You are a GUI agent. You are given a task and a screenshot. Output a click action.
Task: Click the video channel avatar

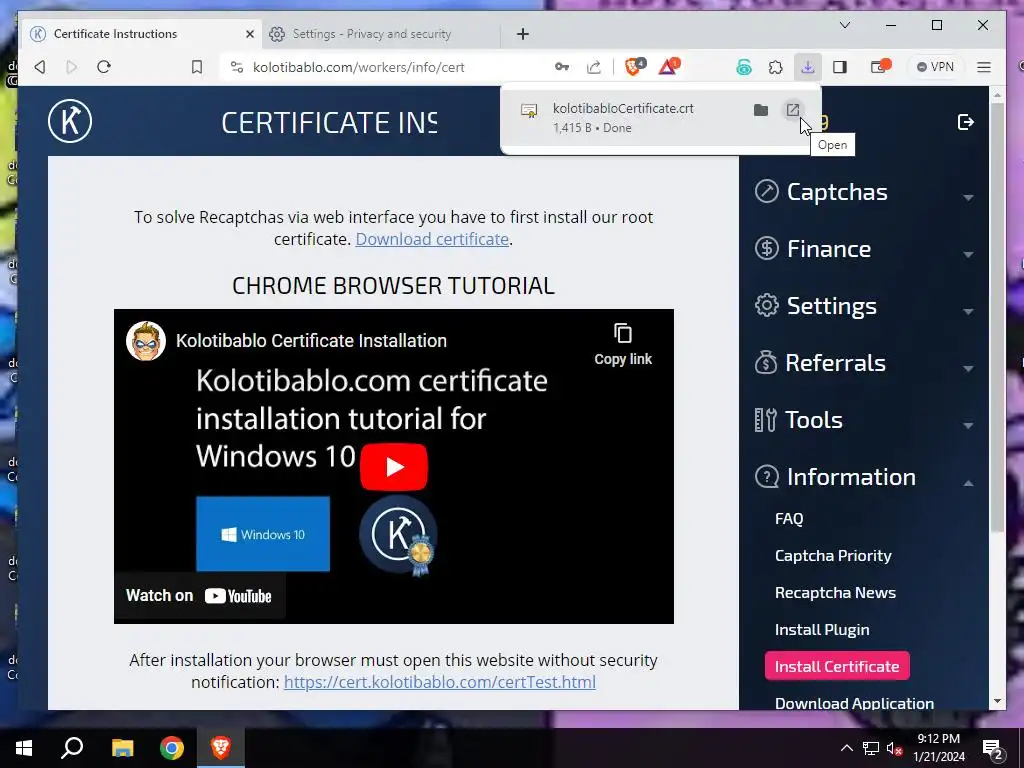click(x=146, y=340)
